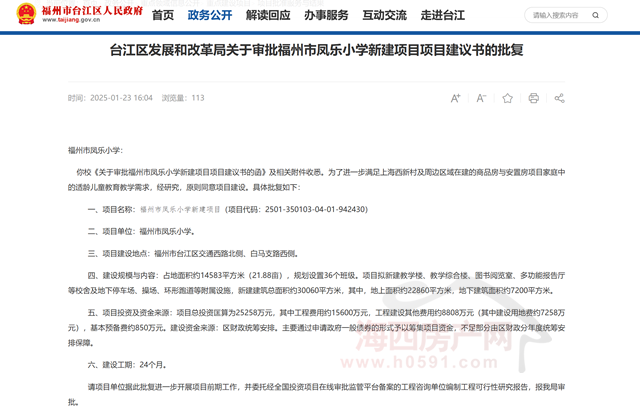Switch to the 互动交流 section

click(x=383, y=16)
